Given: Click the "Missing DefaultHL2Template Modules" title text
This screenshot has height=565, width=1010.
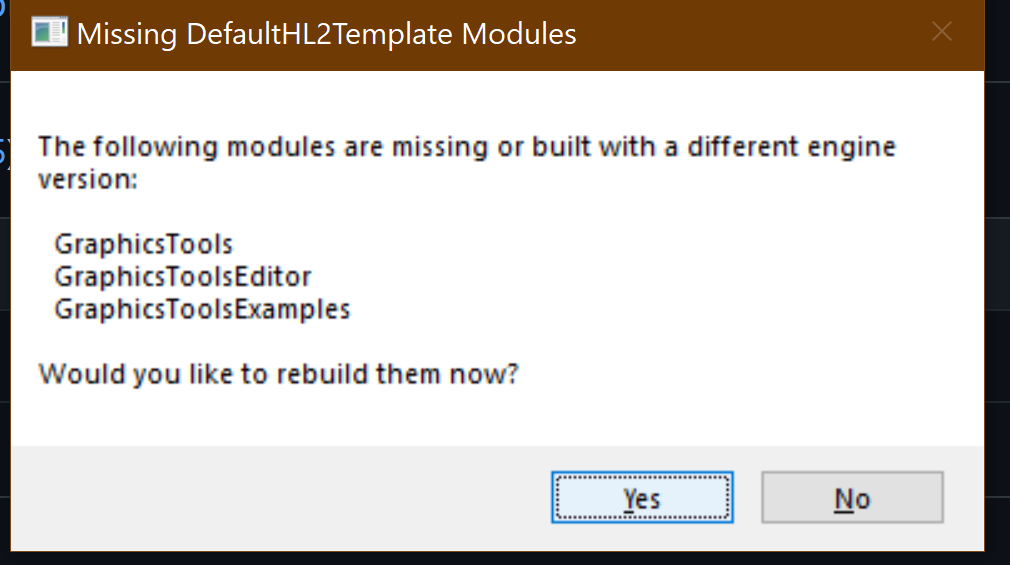Looking at the screenshot, I should click(327, 34).
